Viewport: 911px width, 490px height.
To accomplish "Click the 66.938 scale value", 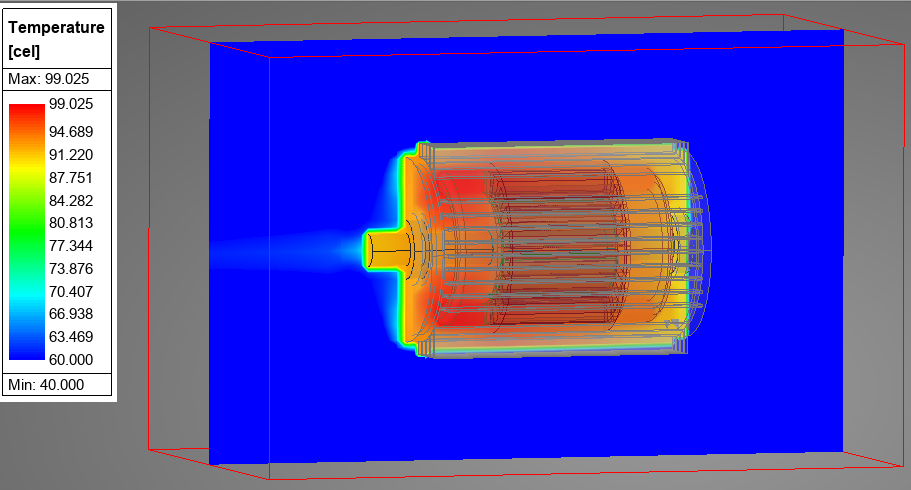I will click(x=71, y=314).
